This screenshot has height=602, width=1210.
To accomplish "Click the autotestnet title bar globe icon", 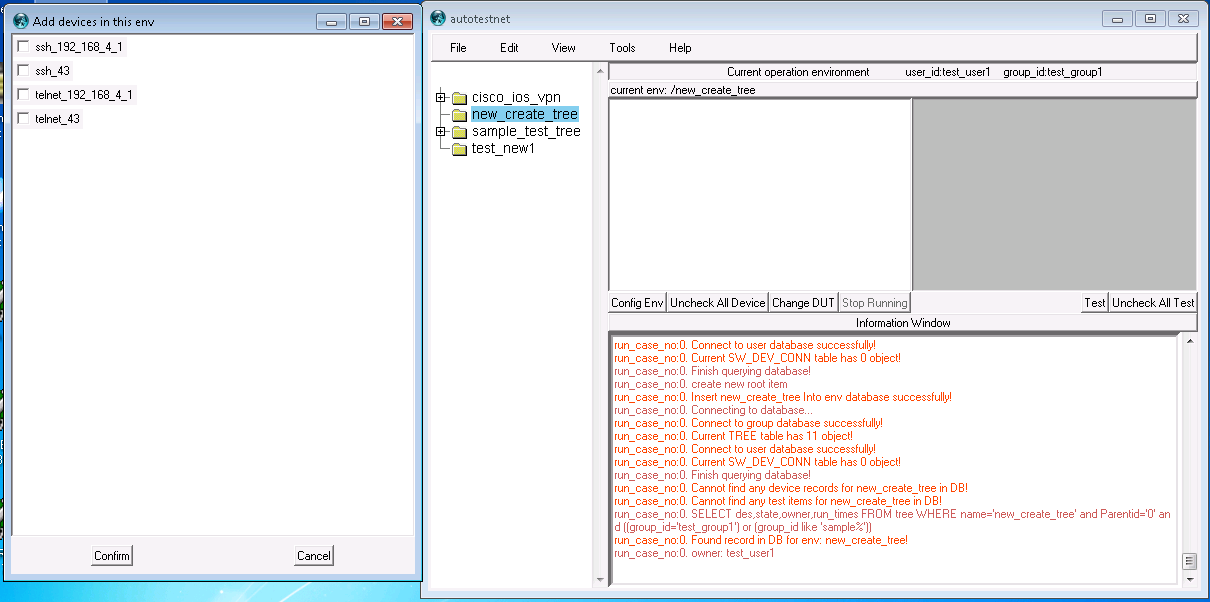I will [x=438, y=18].
